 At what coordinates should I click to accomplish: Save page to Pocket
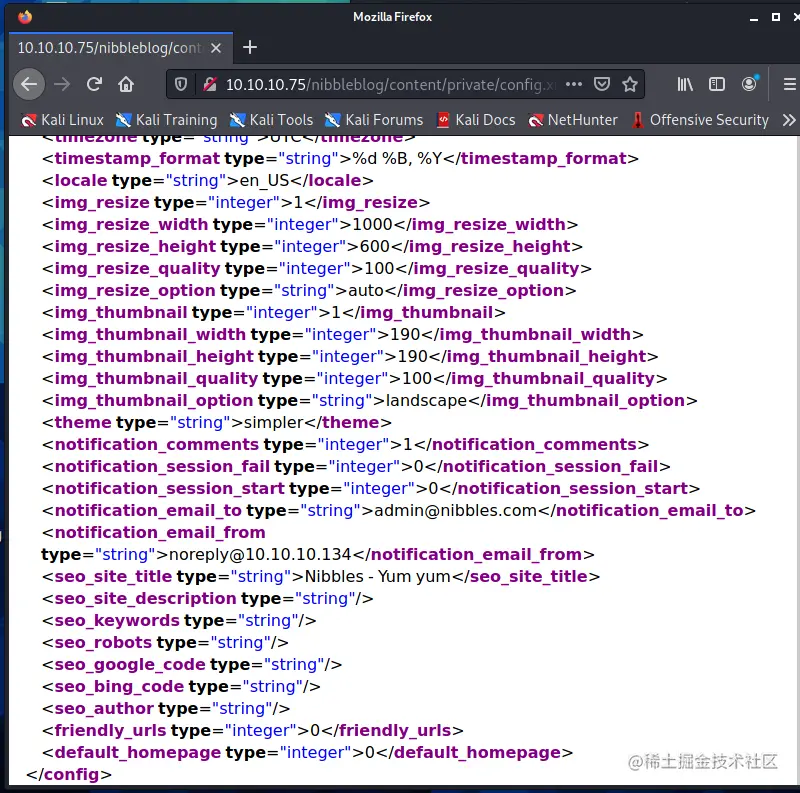[x=602, y=84]
